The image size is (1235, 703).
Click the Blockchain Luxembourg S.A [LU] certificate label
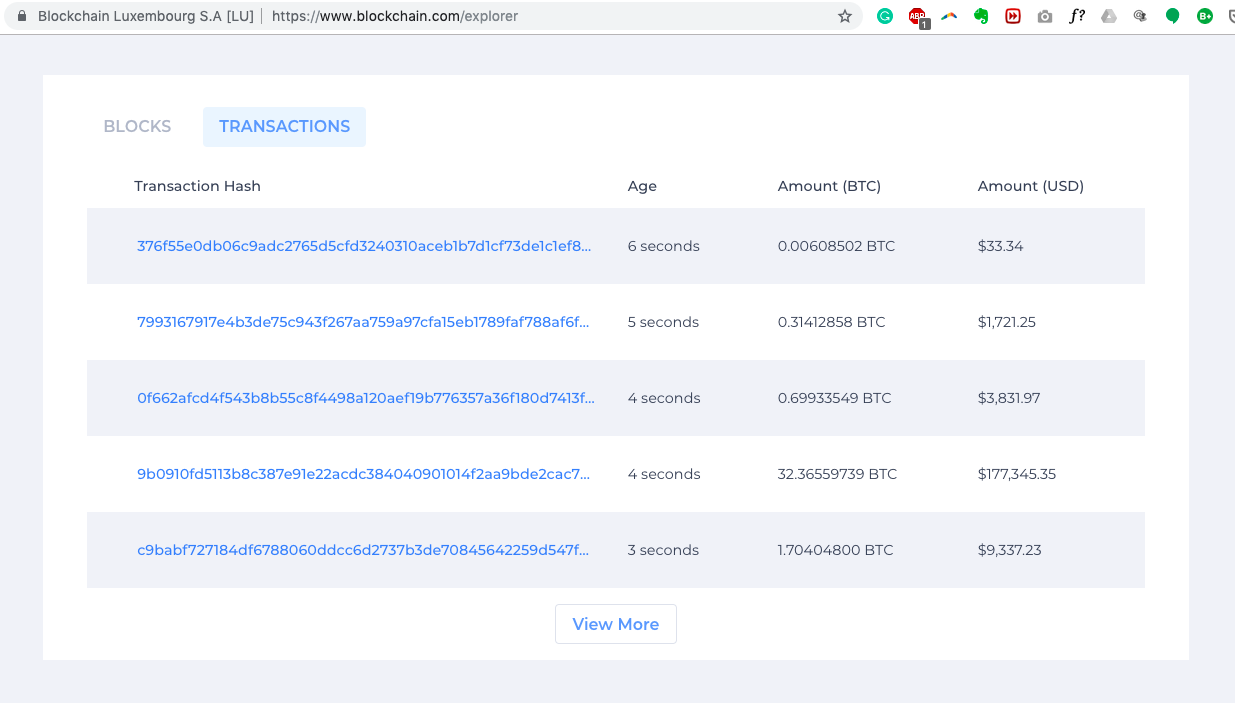(146, 16)
